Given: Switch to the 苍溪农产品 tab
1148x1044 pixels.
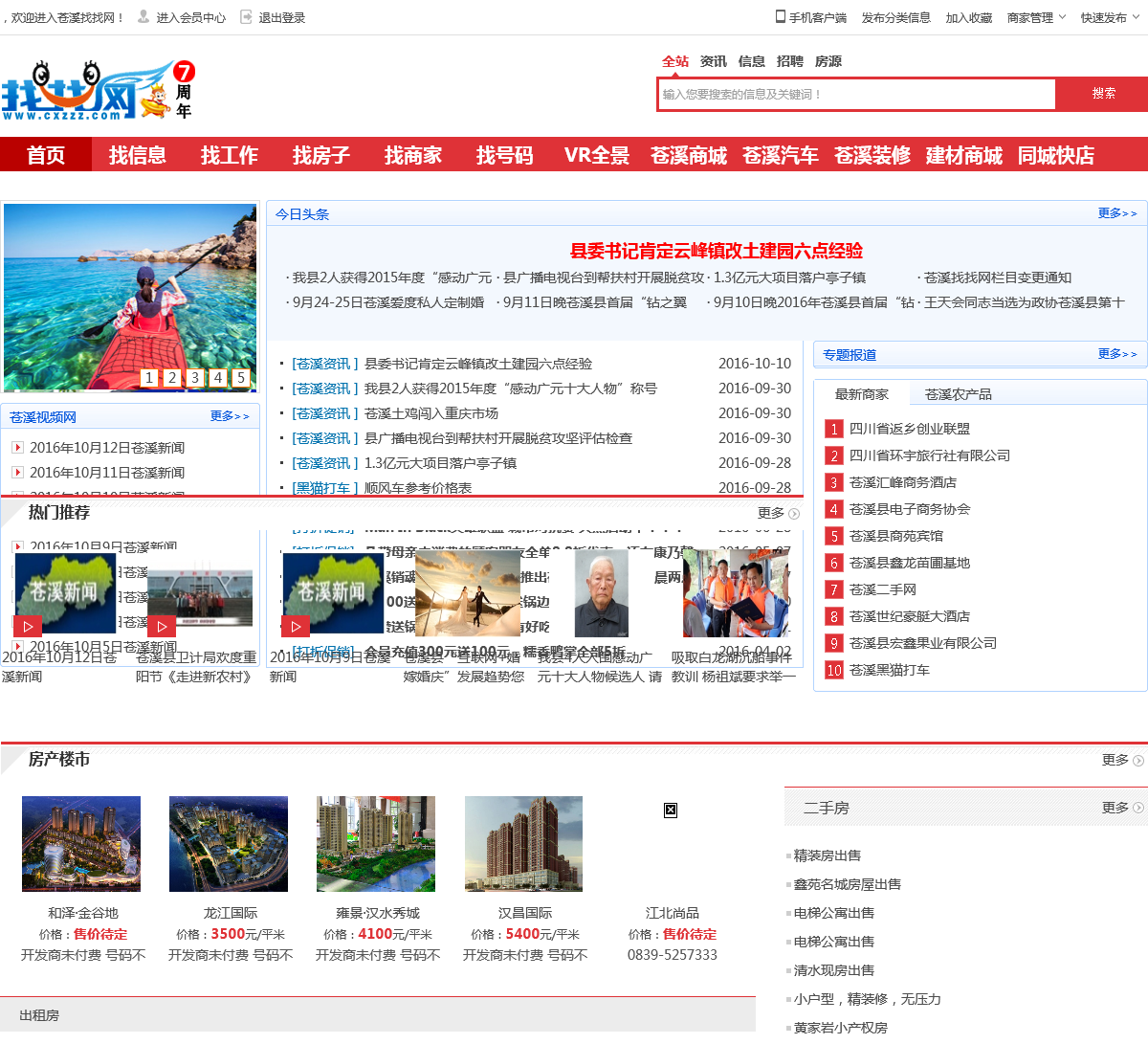Looking at the screenshot, I should point(959,394).
